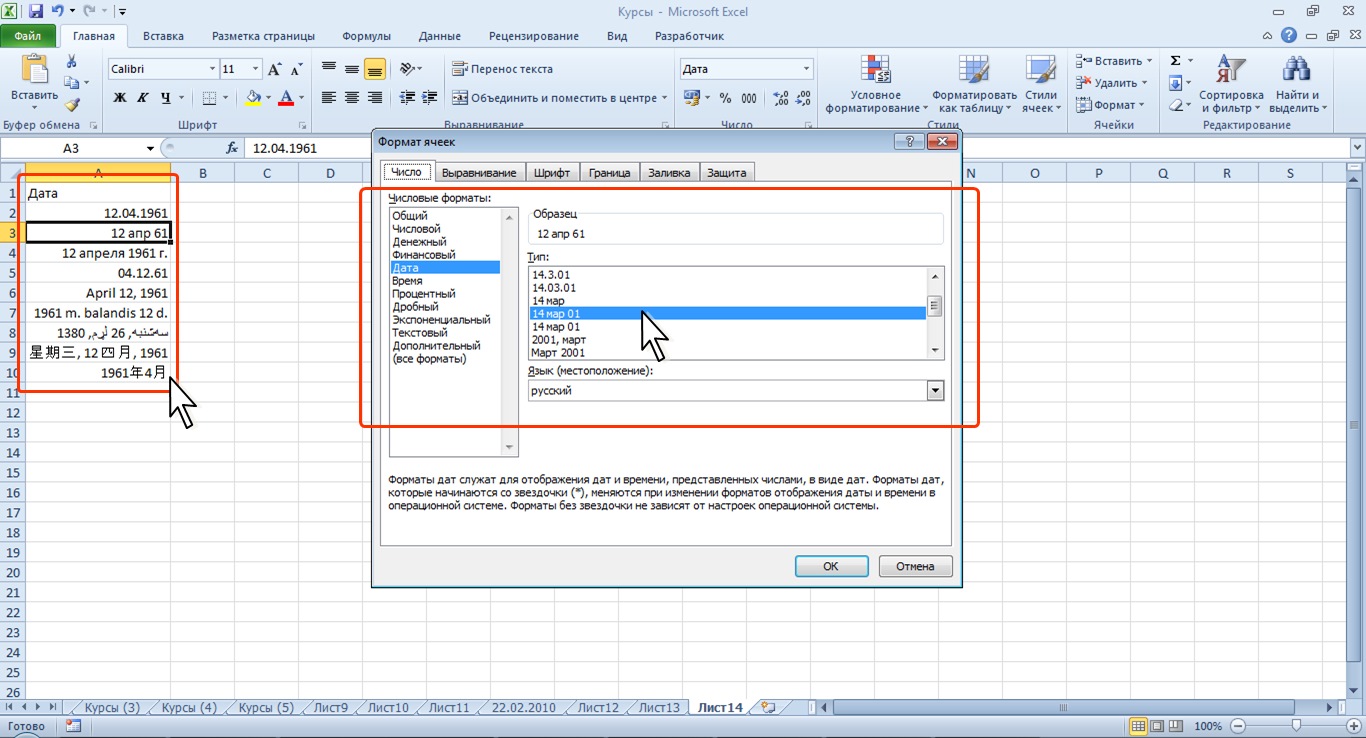Select Время in number formats list
The height and width of the screenshot is (738, 1366).
tap(407, 281)
